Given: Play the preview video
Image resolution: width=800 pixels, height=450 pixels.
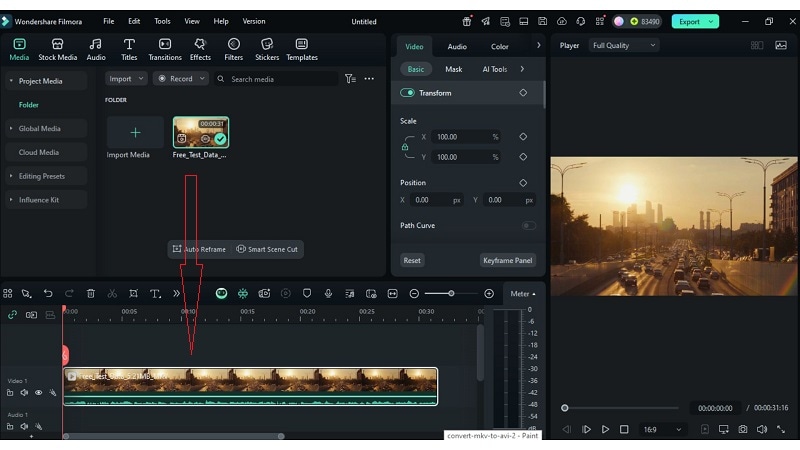Looking at the screenshot, I should click(605, 430).
